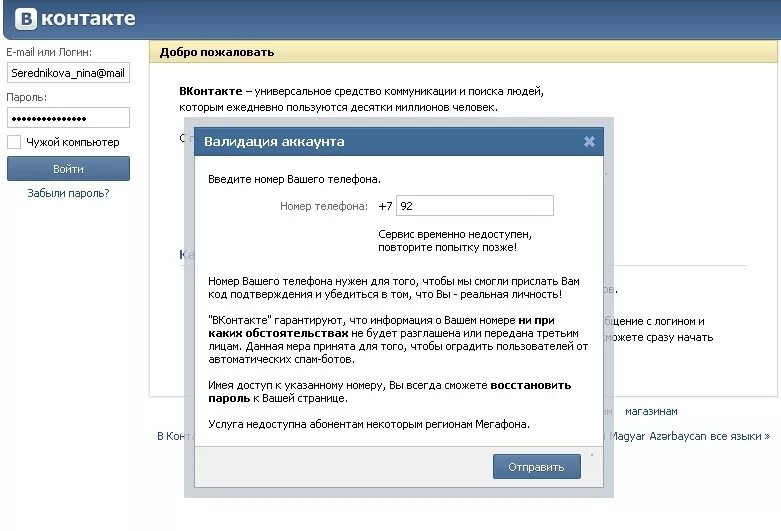781x531 pixels.
Task: Switch language to Magyar
Action: pos(628,436)
